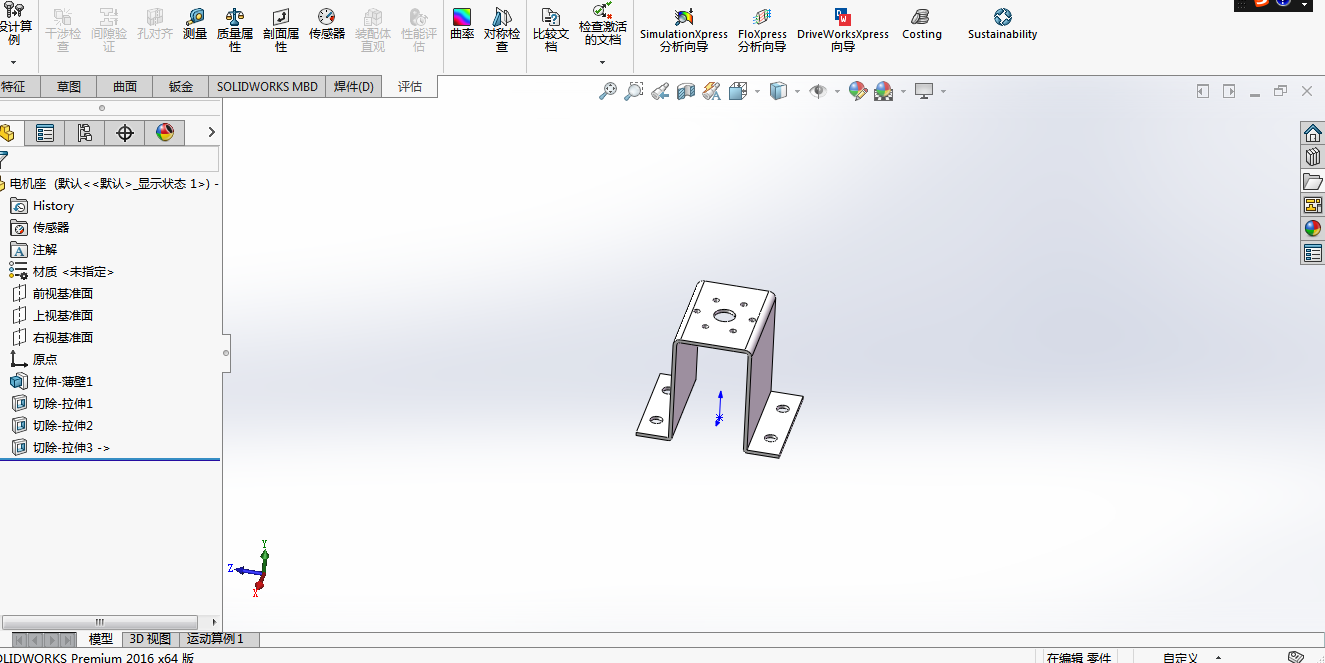The width and height of the screenshot is (1325, 663).
Task: Open 比较文档 compare documents
Action: pyautogui.click(x=551, y=30)
